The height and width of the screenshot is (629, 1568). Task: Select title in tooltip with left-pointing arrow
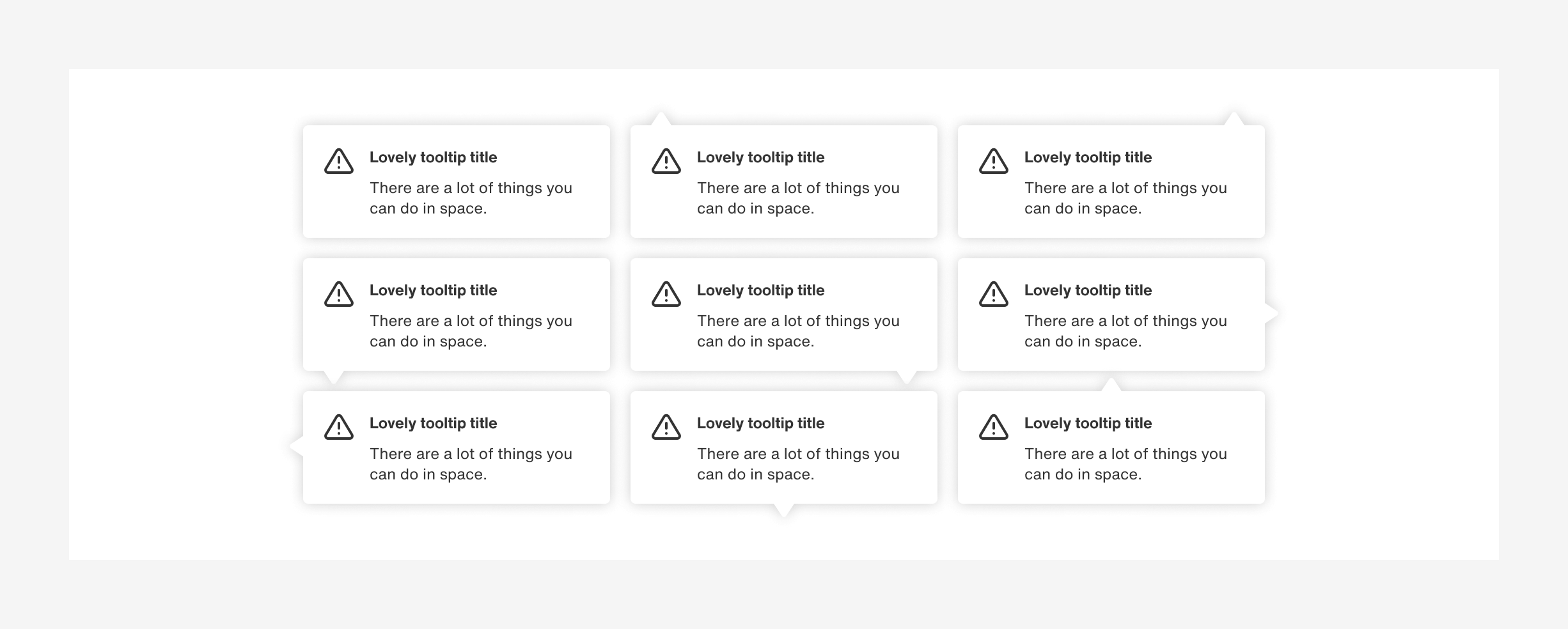(433, 423)
